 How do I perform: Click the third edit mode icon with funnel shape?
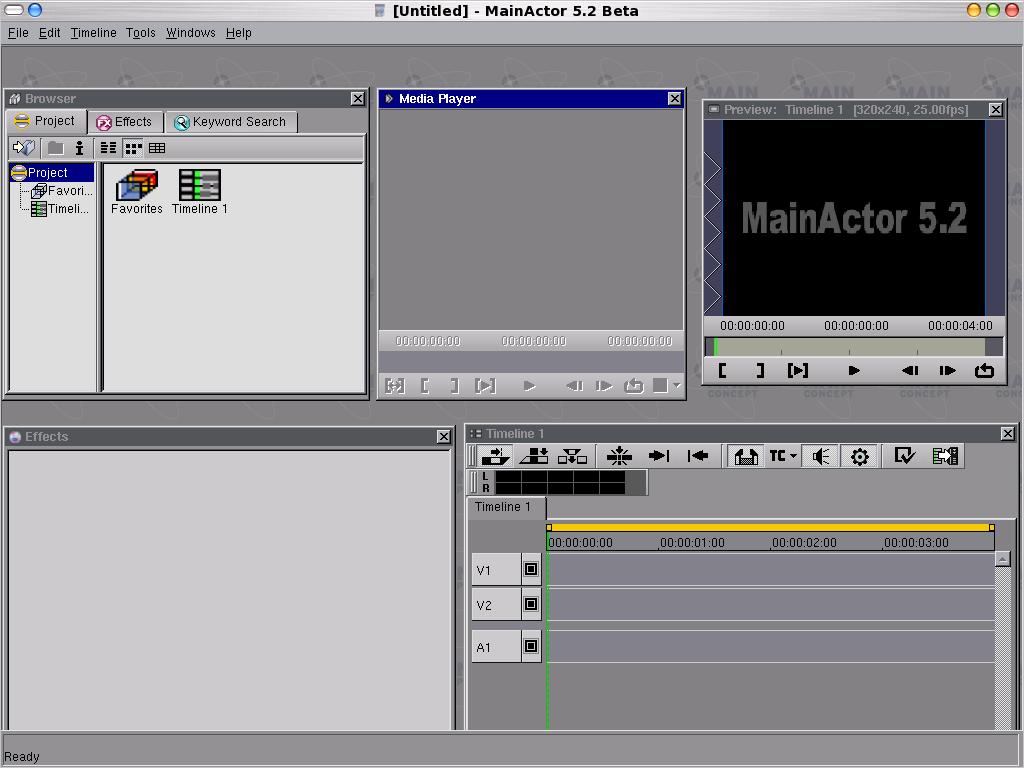pyautogui.click(x=572, y=456)
